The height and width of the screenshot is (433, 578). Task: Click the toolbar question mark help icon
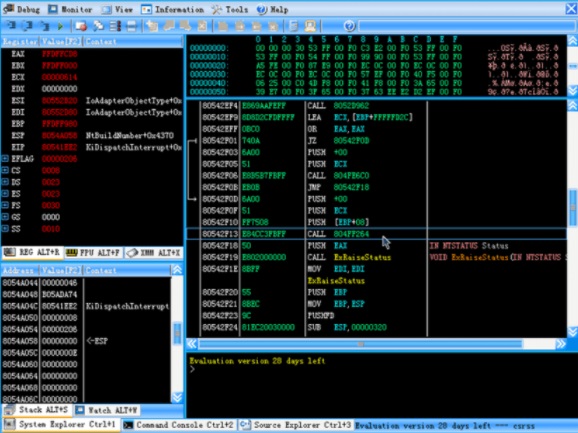(349, 26)
